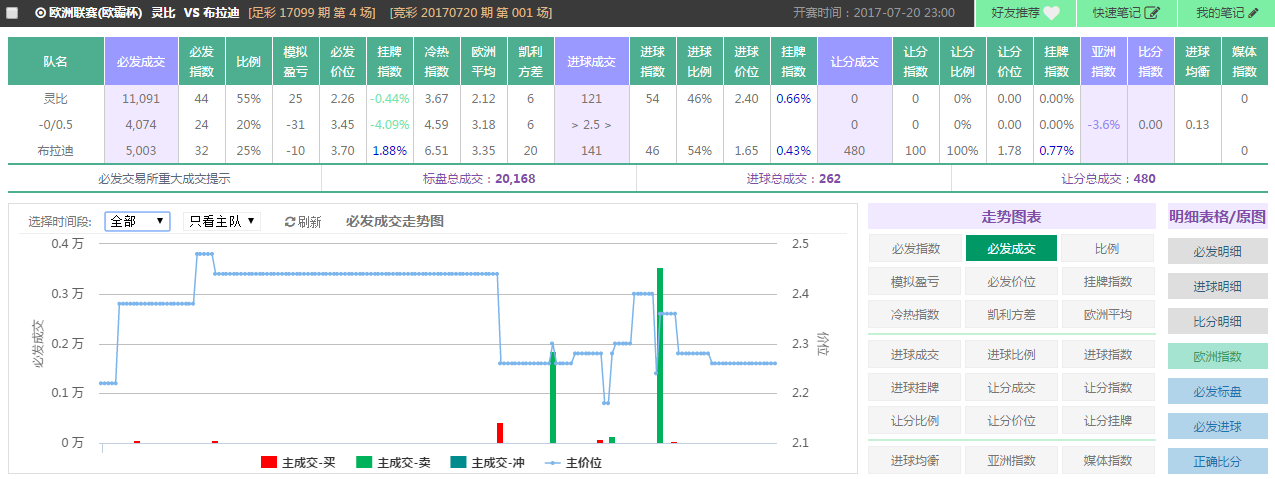Toggle the green 主成交-卖 legend marker
This screenshot has width=1275, height=479.
tap(363, 462)
